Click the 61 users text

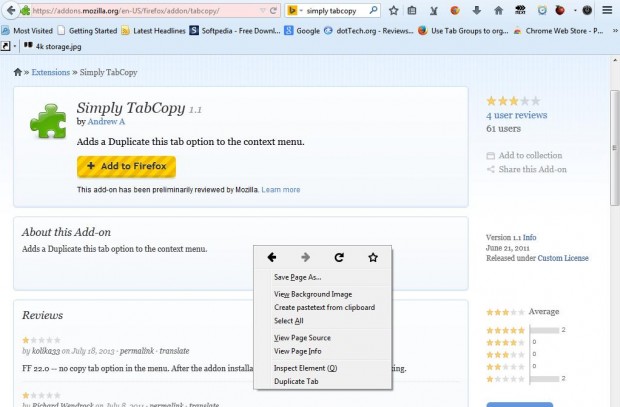tap(503, 129)
